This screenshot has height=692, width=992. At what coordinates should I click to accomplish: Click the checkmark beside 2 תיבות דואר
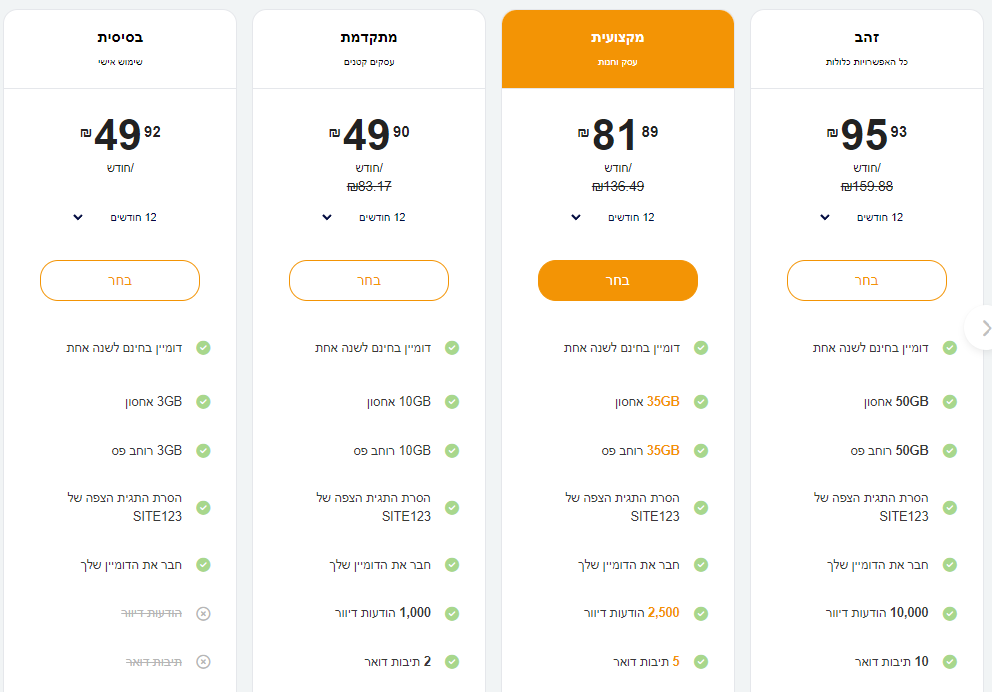point(452,662)
